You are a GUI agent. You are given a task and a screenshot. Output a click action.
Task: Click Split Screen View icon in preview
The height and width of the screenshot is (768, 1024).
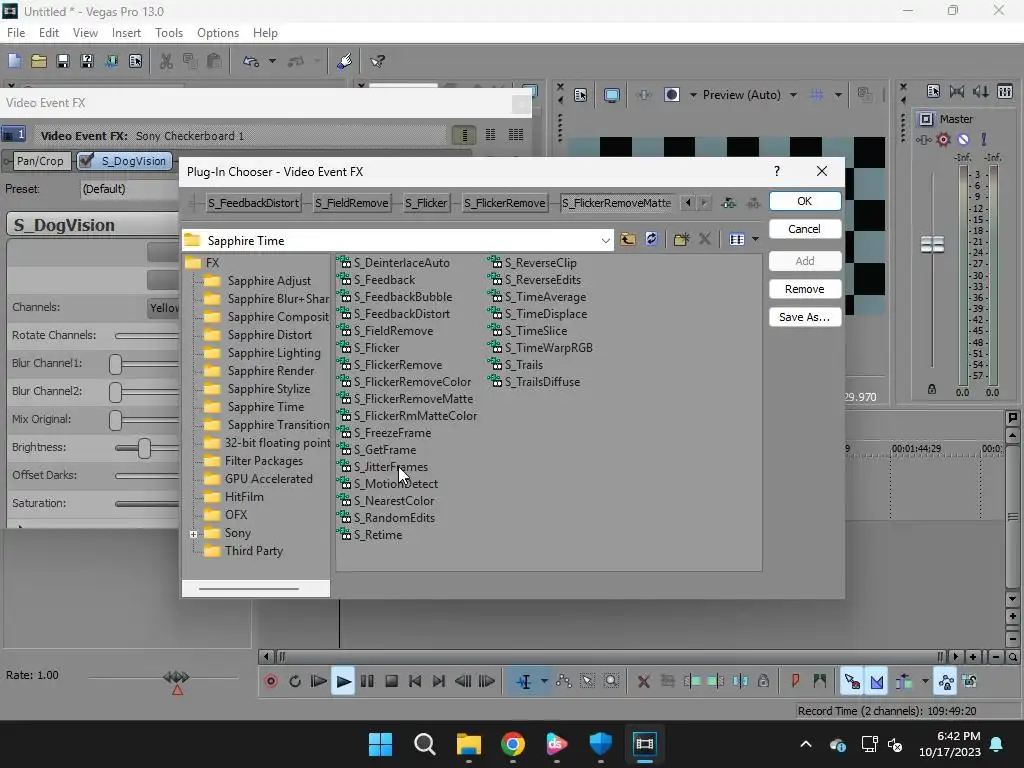[x=671, y=95]
